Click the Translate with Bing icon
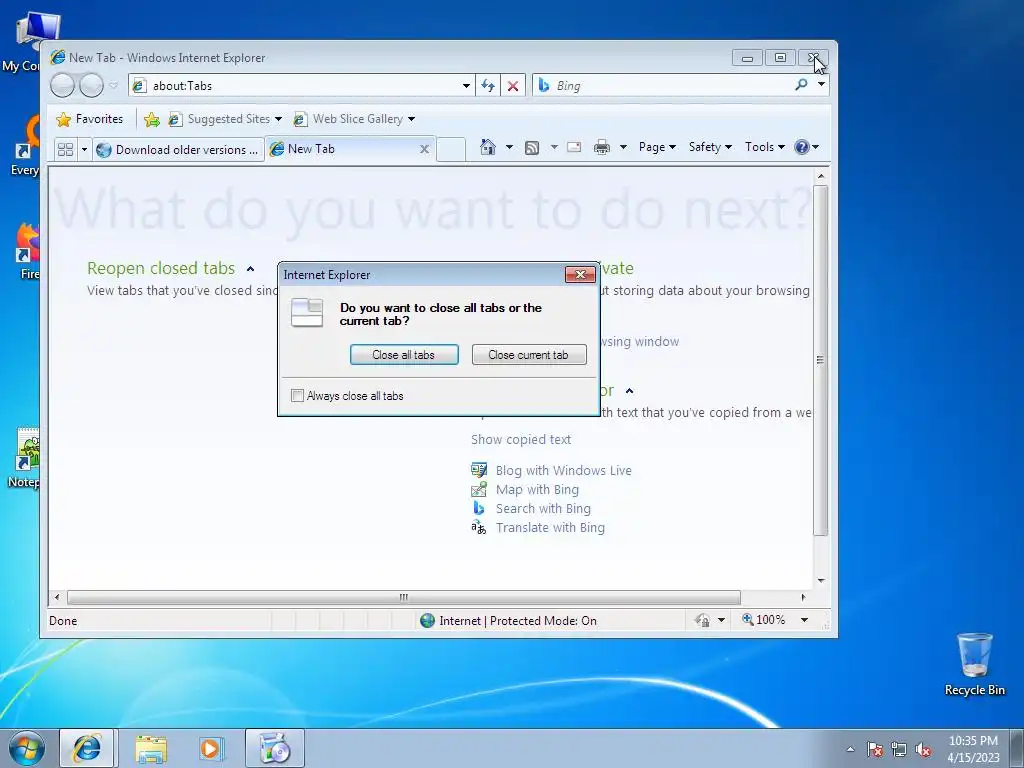 pyautogui.click(x=479, y=527)
